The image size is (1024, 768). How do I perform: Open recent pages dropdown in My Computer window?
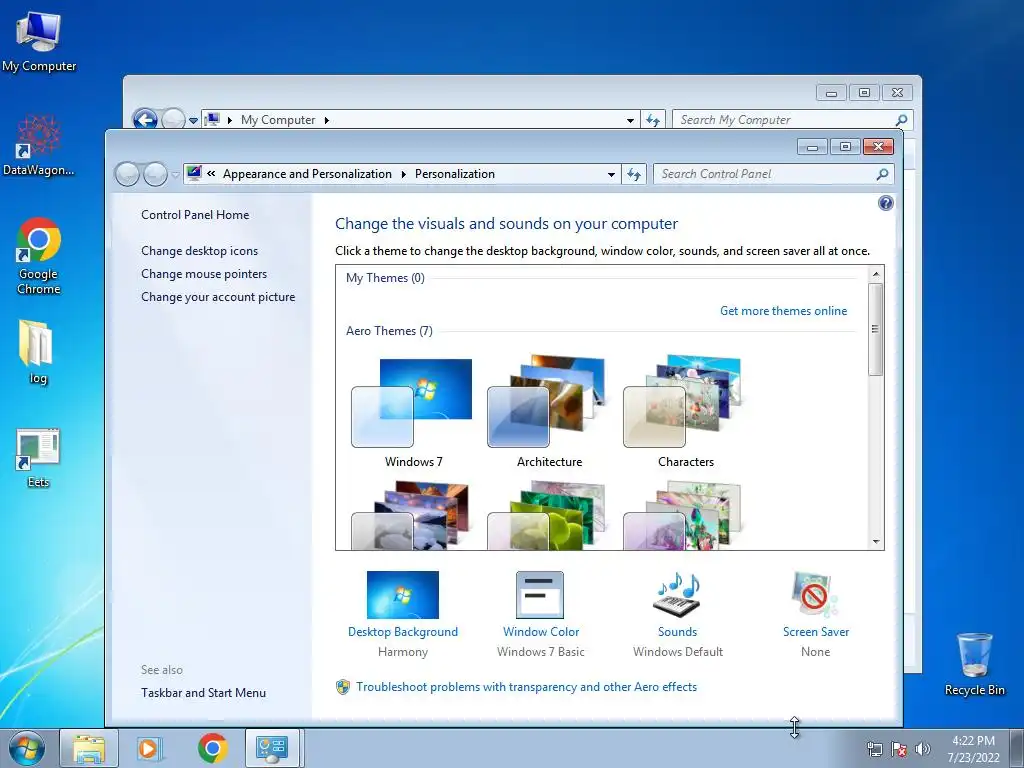[193, 120]
